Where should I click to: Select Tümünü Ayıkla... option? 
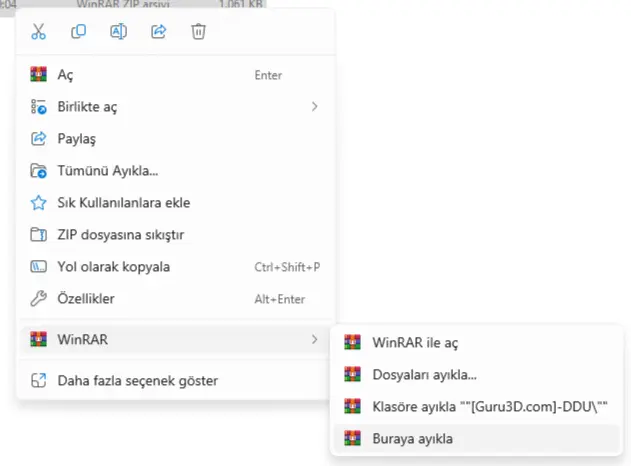175,171
